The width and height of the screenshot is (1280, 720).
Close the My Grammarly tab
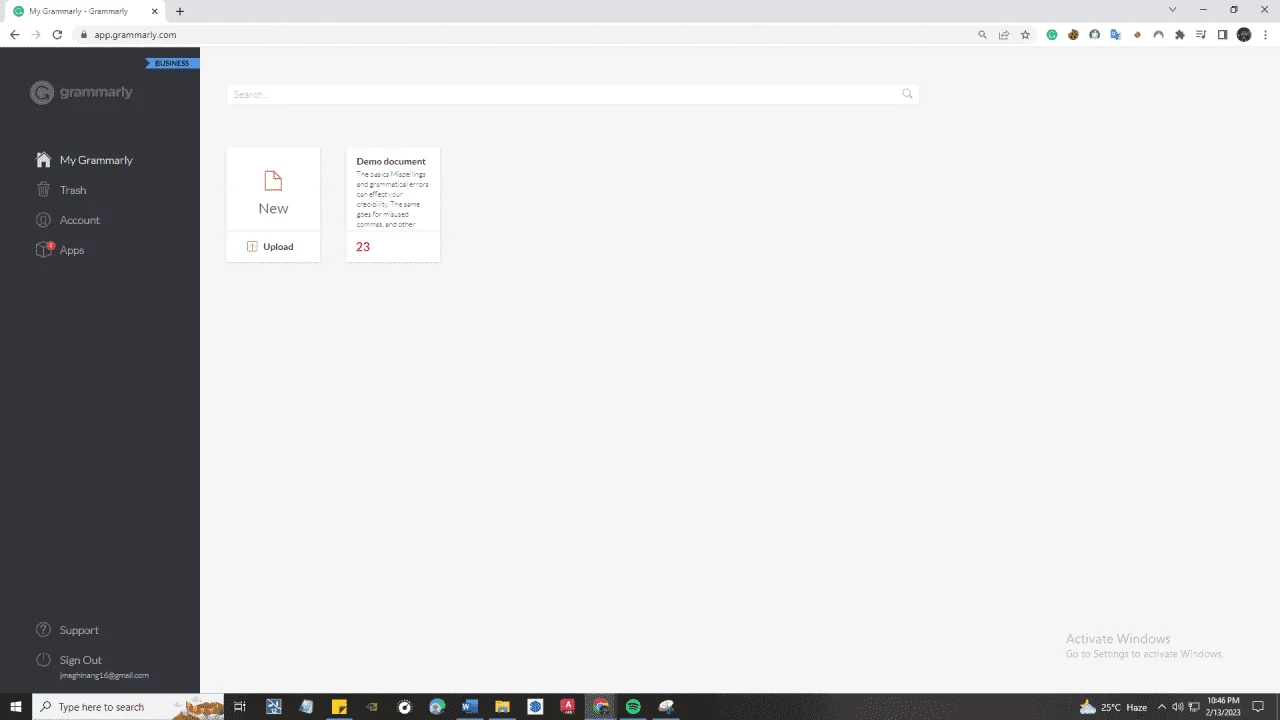point(154,11)
